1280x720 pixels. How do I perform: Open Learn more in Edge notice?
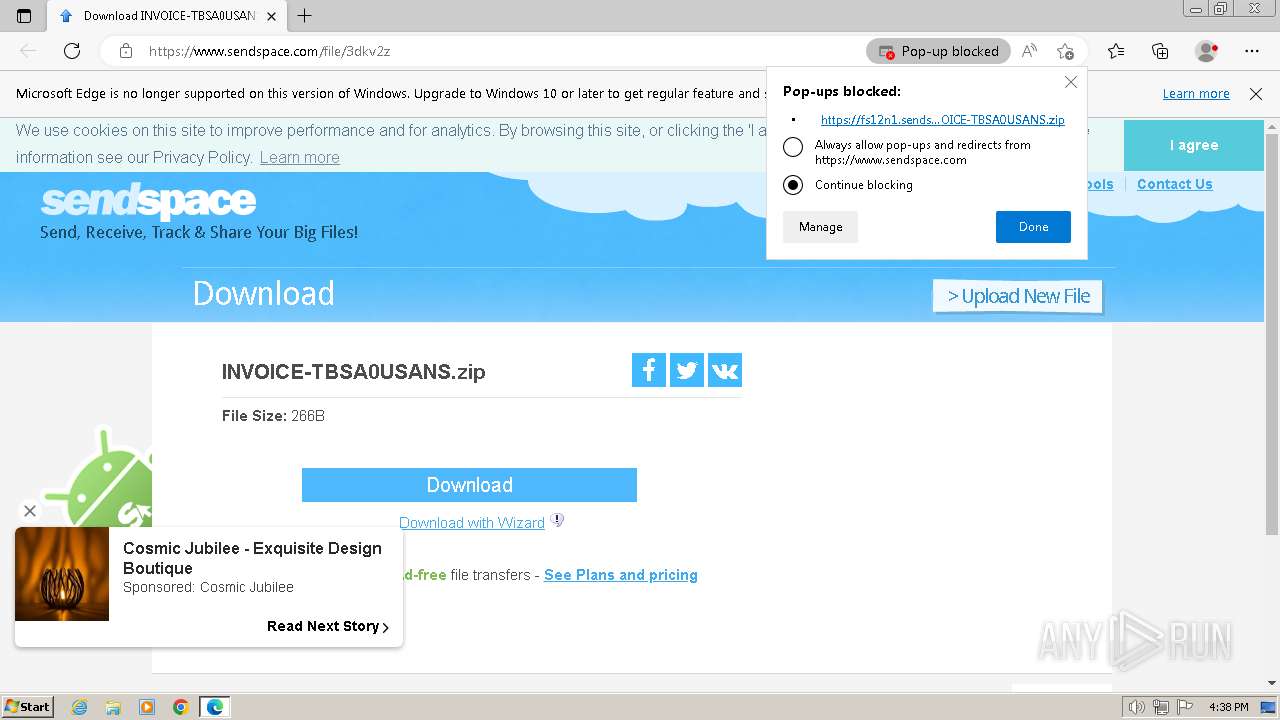[1196, 94]
